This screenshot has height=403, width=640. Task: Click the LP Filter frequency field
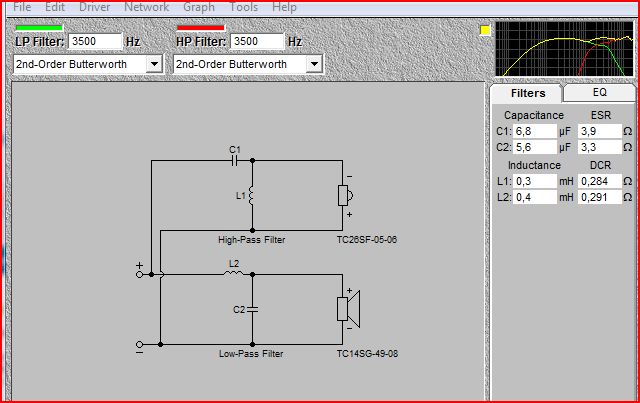pos(95,41)
